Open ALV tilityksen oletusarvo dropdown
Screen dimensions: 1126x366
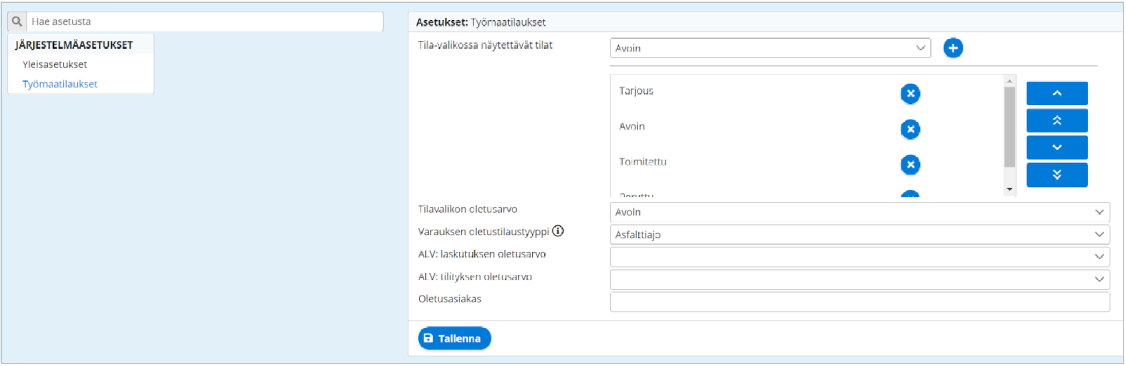point(860,279)
